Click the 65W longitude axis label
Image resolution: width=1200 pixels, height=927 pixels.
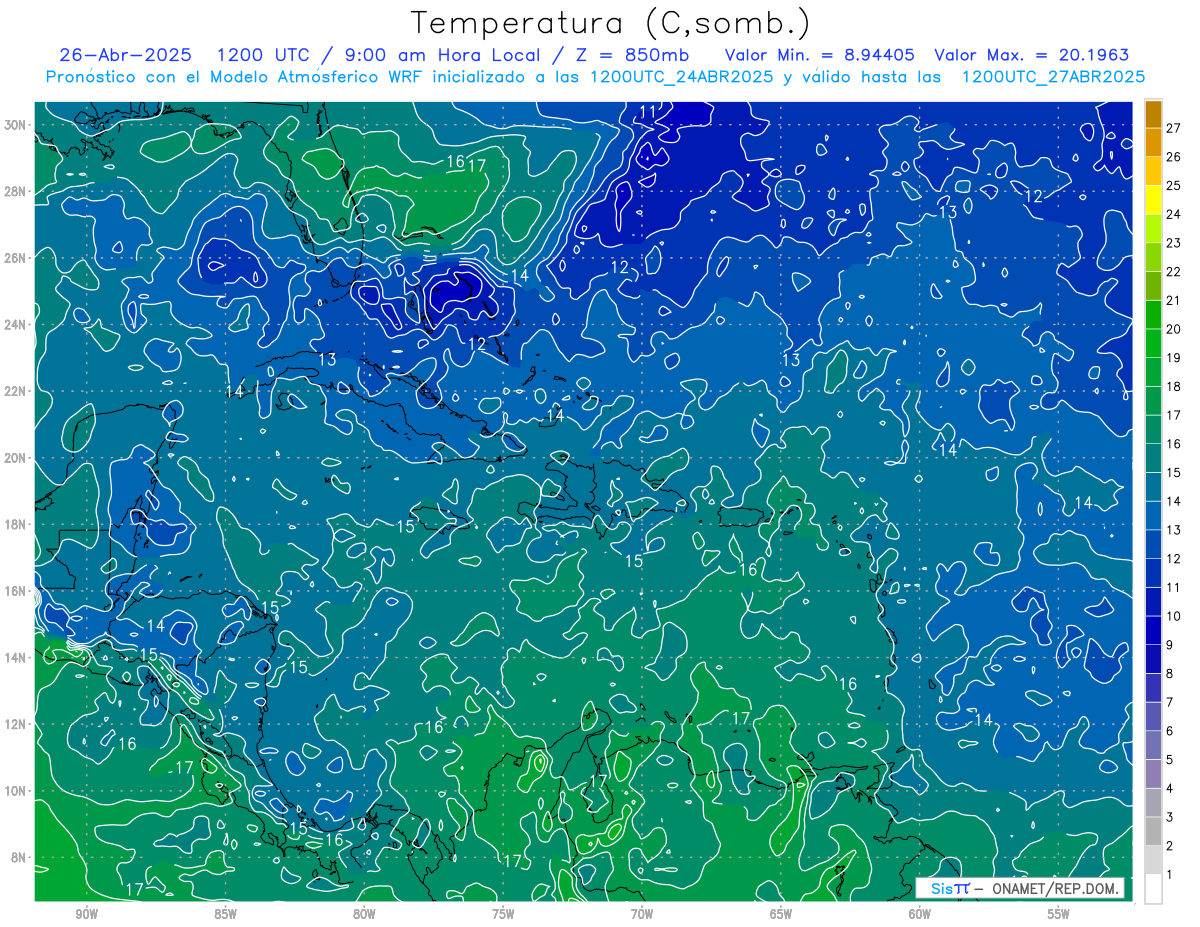coord(782,914)
